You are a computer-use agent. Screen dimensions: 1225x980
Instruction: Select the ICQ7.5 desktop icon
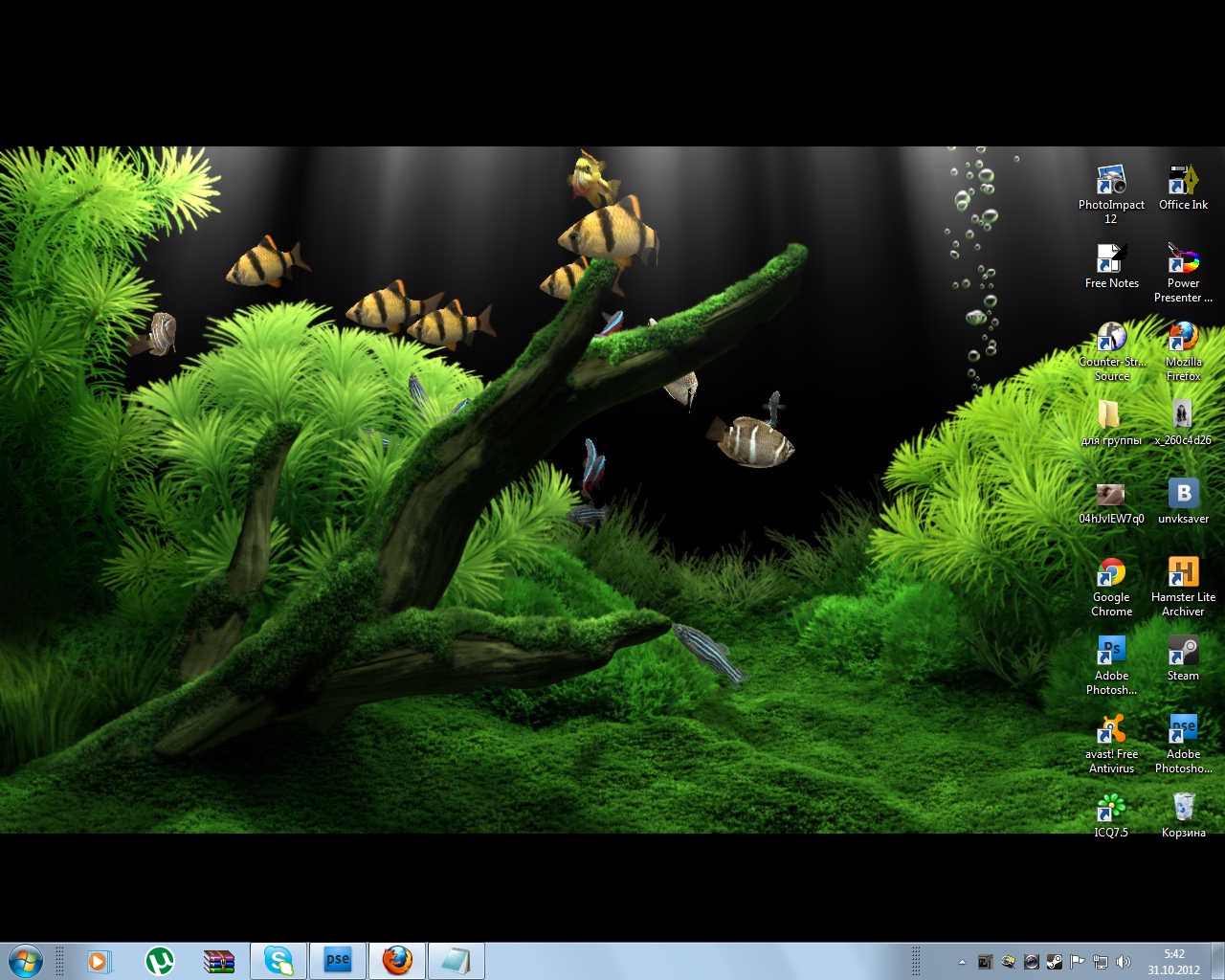coord(1110,809)
